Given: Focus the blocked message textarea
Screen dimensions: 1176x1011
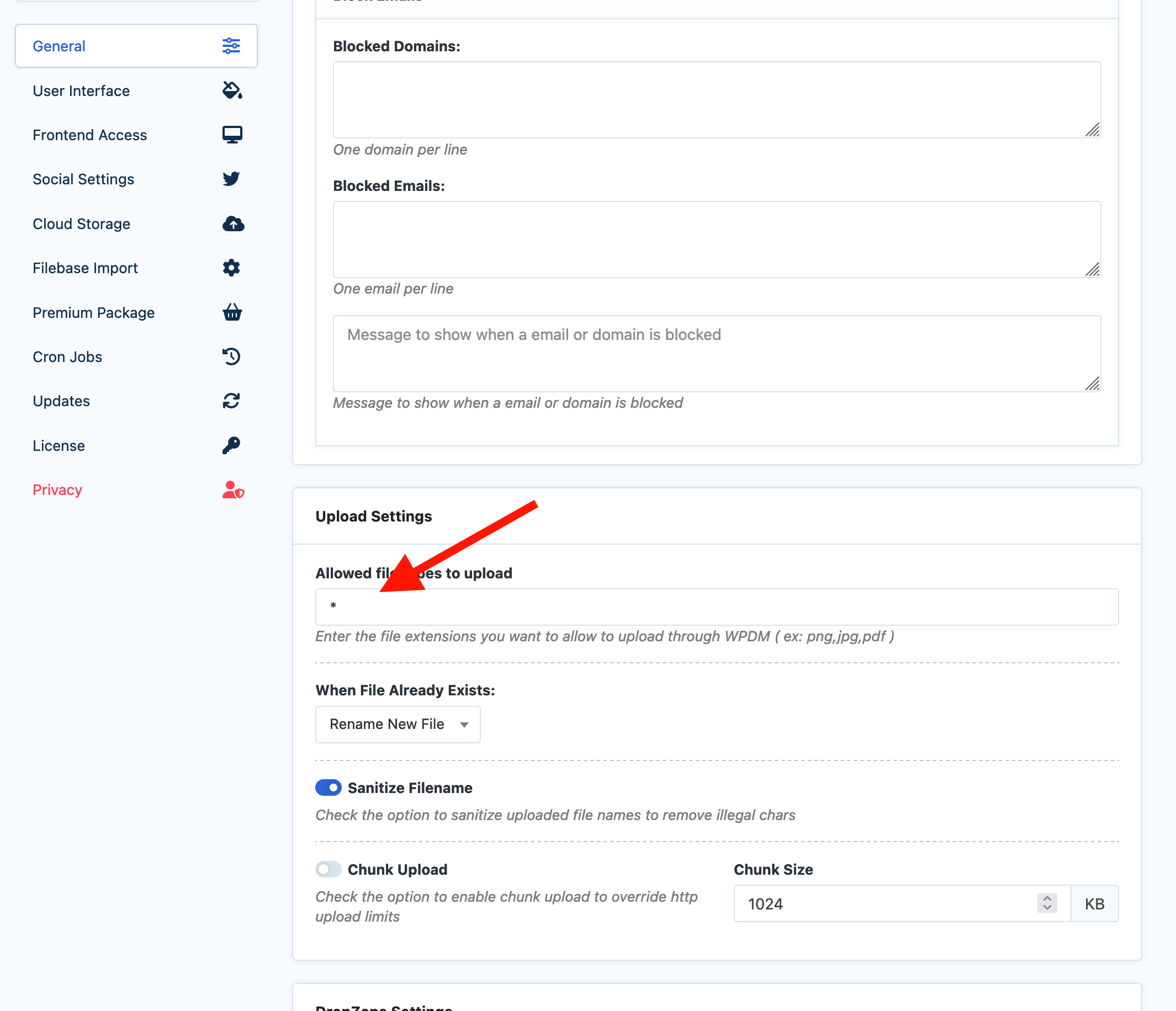Looking at the screenshot, I should 717,353.
